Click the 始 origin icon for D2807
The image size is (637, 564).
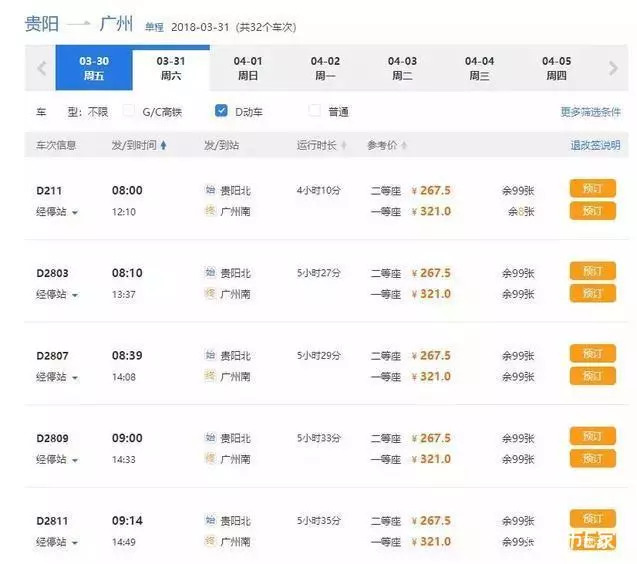(210, 355)
